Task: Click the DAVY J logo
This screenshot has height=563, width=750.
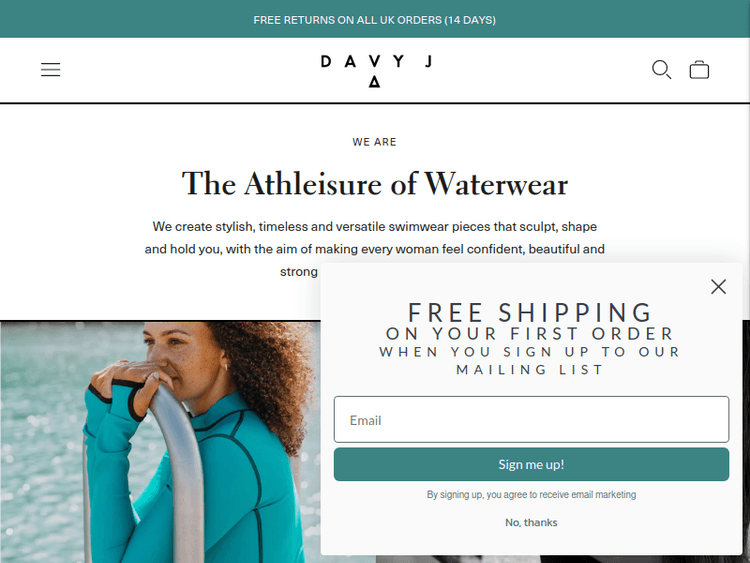Action: (x=375, y=62)
